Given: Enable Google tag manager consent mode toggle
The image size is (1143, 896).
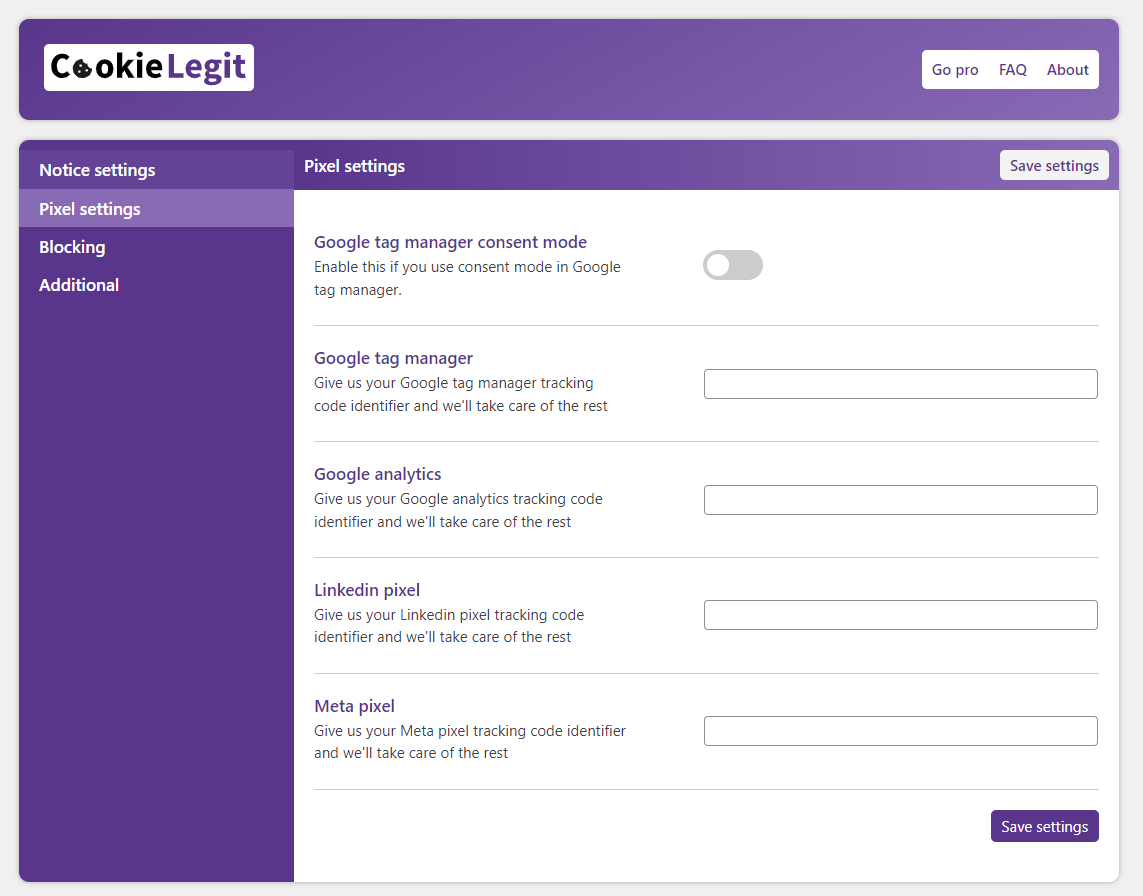Looking at the screenshot, I should 733,265.
